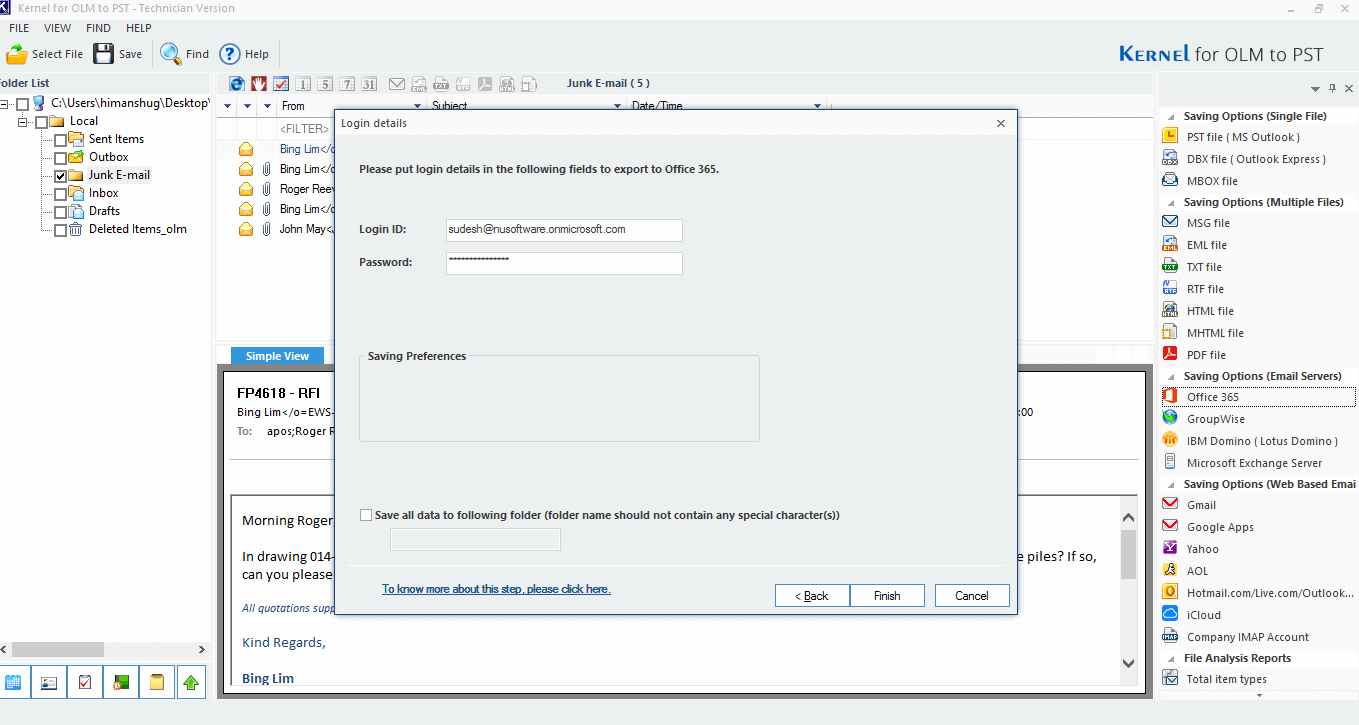
Task: Open Help from the toolbar
Action: 230,54
